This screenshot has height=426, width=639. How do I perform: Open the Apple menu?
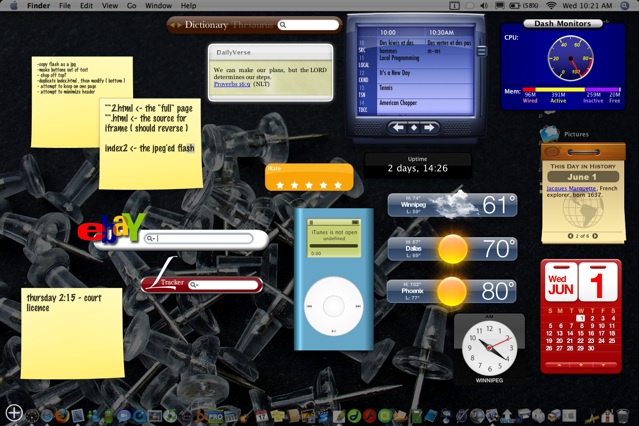[x=13, y=6]
